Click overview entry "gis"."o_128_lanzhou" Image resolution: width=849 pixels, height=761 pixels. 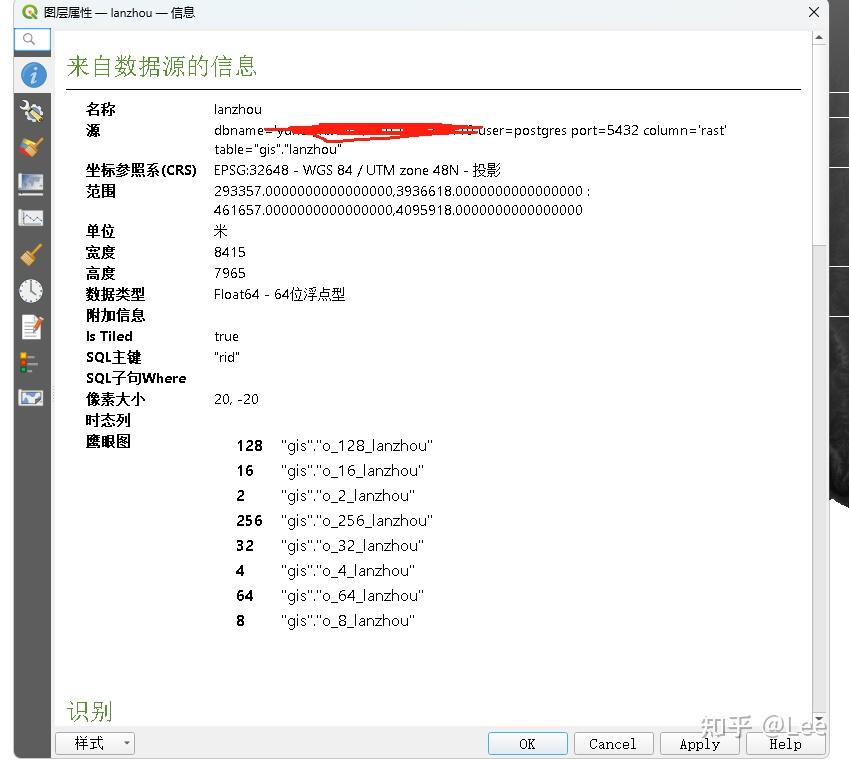[357, 446]
